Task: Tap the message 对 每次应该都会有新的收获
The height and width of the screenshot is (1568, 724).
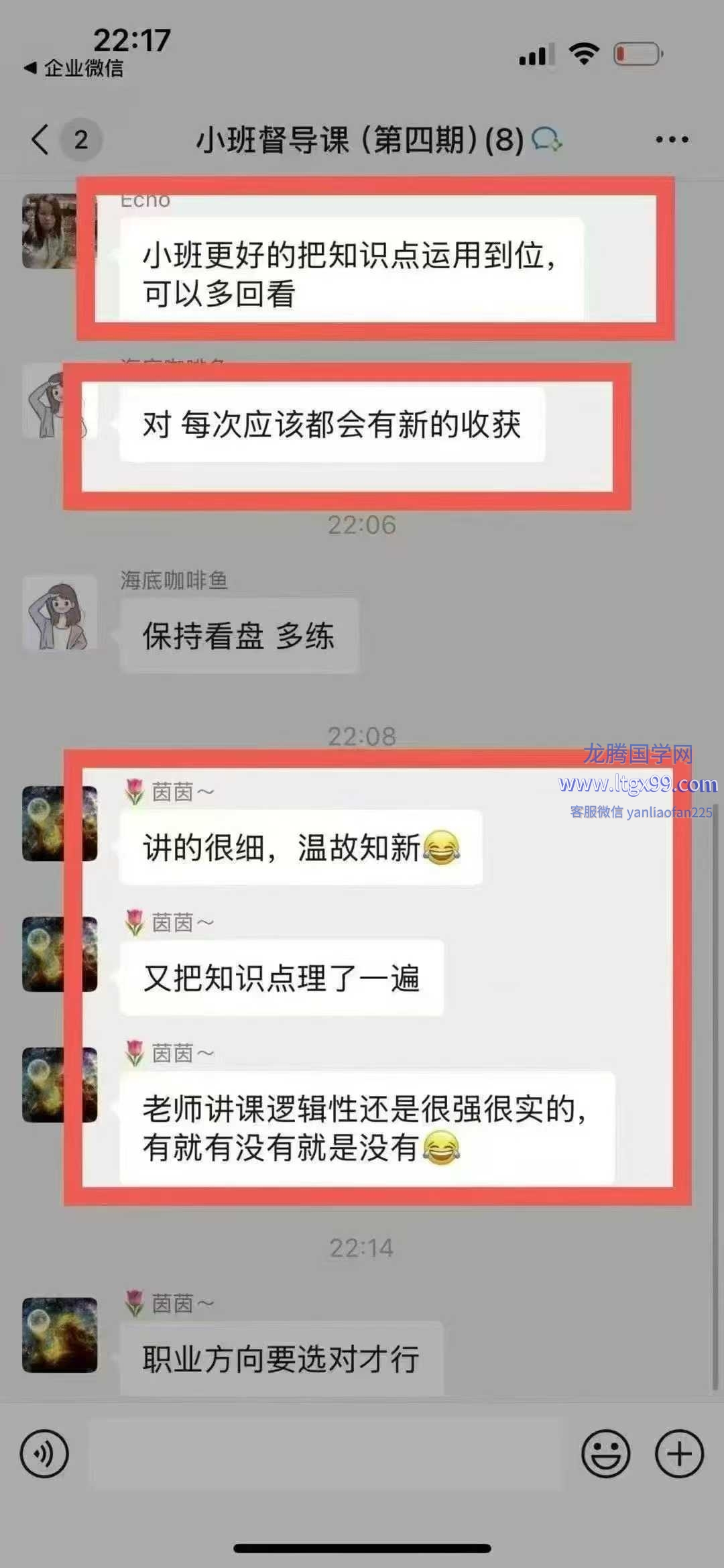Action: click(333, 425)
